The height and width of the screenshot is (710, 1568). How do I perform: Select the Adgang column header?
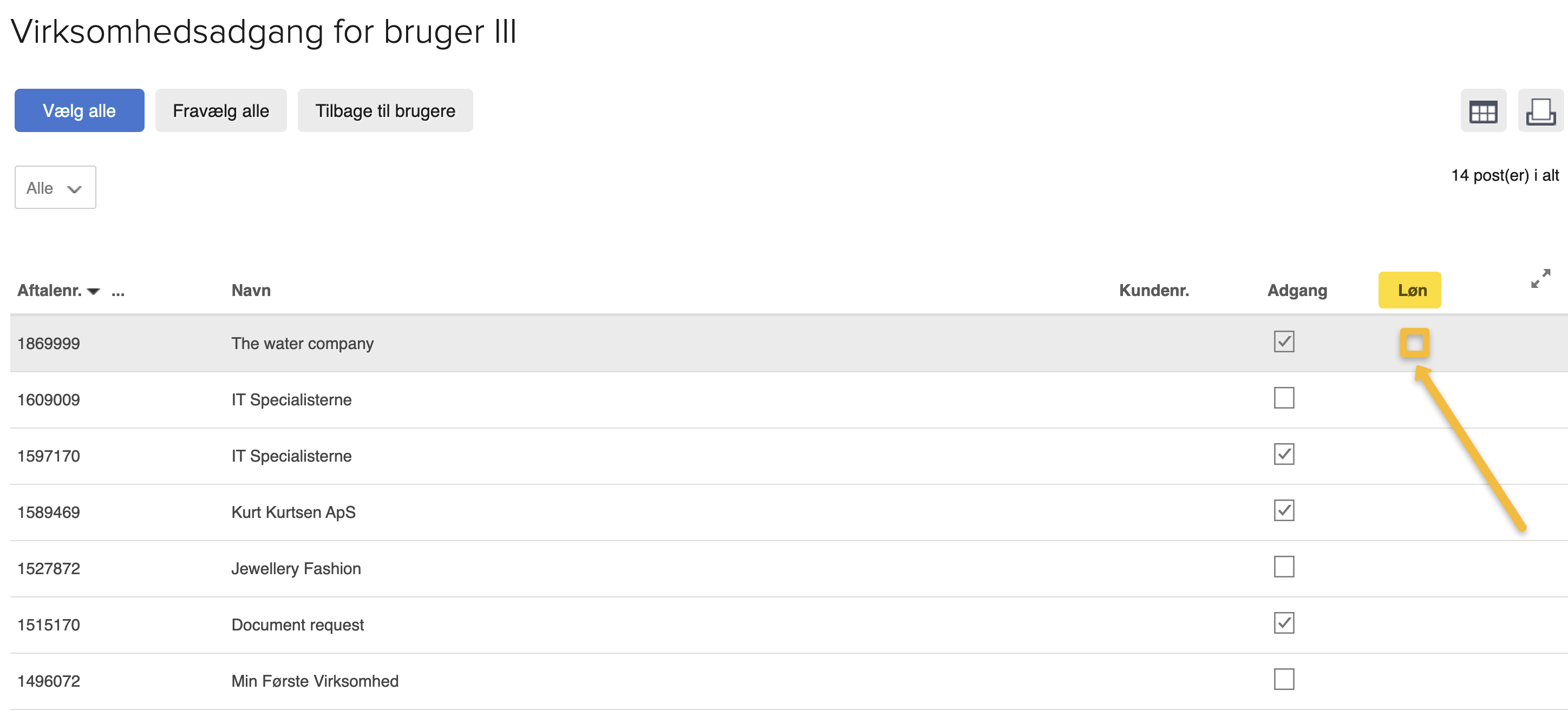point(1297,291)
